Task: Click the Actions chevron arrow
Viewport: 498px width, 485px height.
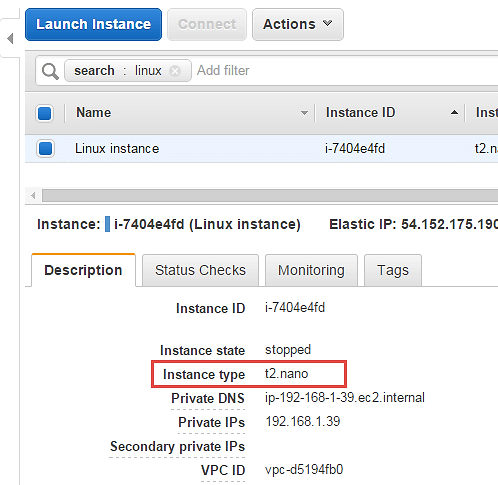Action: click(328, 23)
